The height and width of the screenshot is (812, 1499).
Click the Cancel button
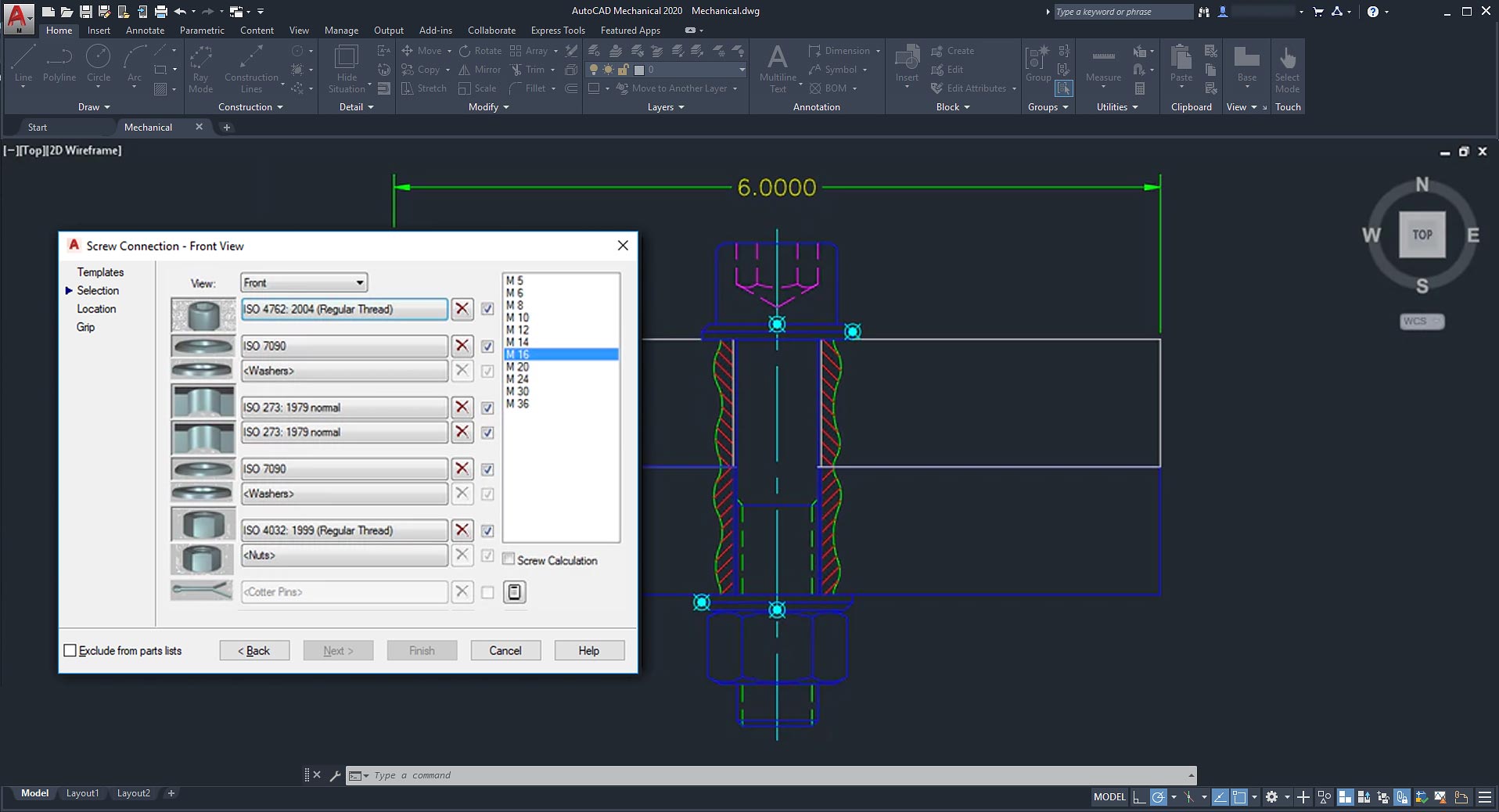pyautogui.click(x=505, y=651)
